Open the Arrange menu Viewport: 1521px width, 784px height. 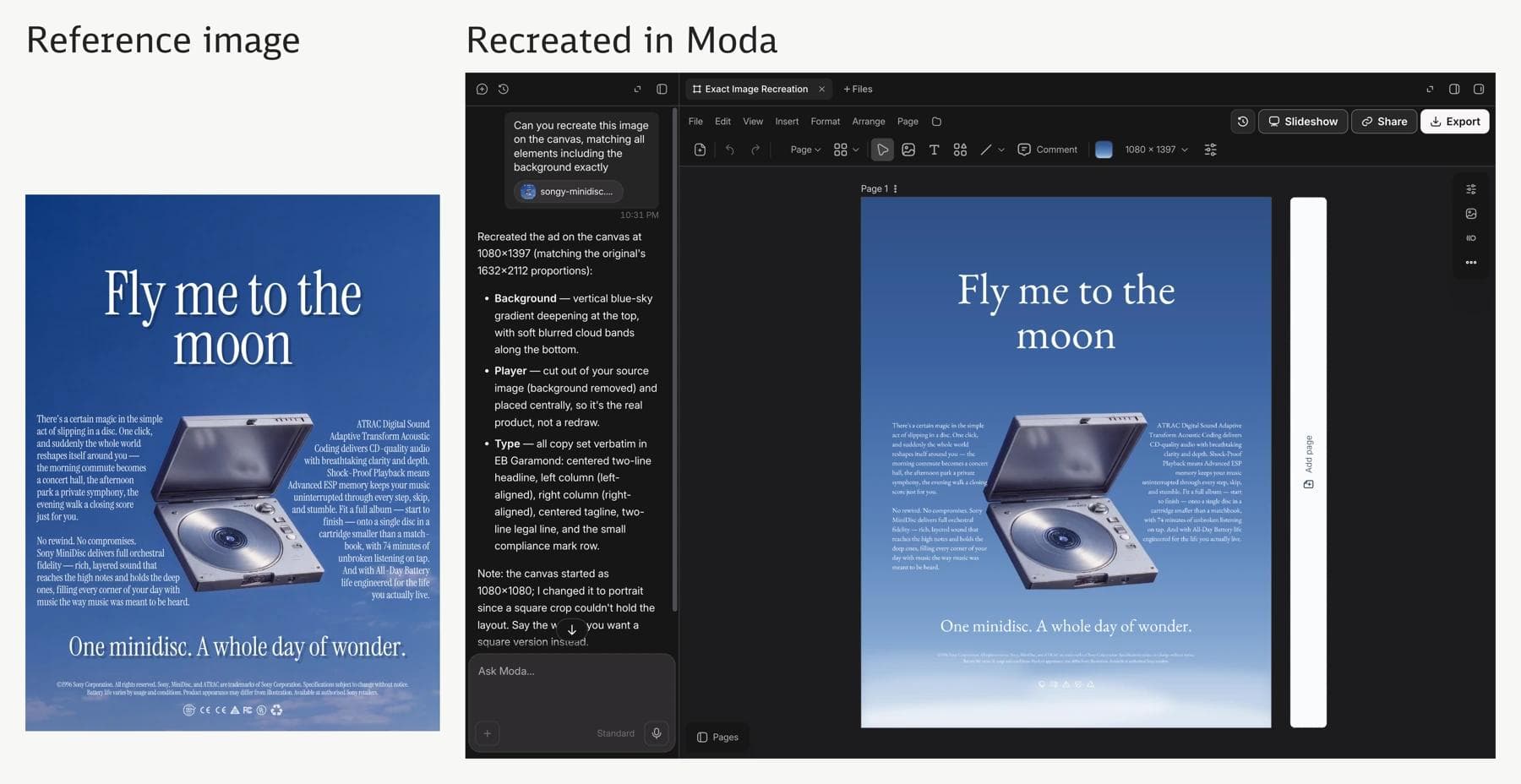(869, 122)
